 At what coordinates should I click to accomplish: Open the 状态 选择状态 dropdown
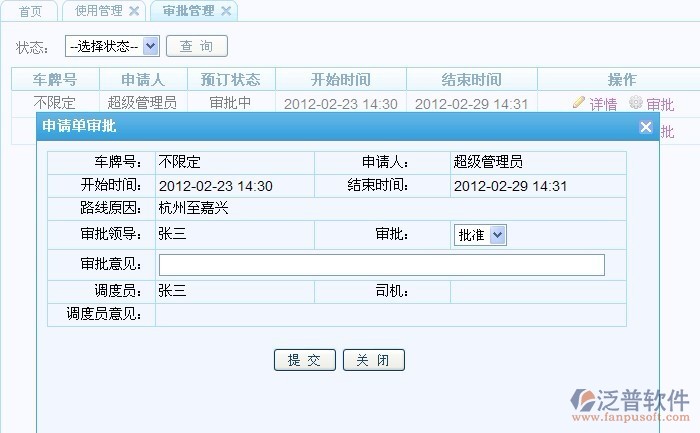point(112,46)
